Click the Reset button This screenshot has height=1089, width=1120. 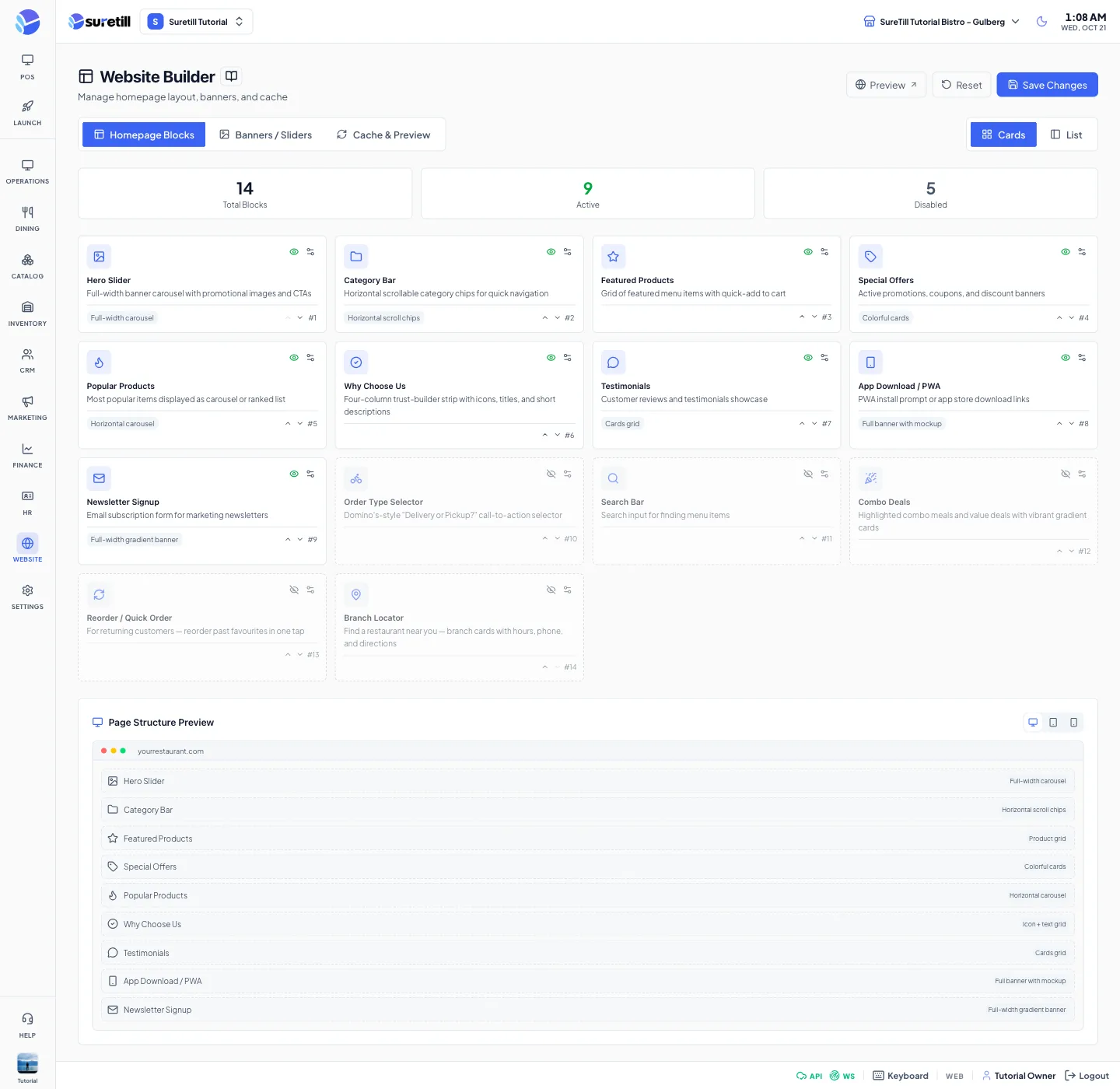point(961,85)
